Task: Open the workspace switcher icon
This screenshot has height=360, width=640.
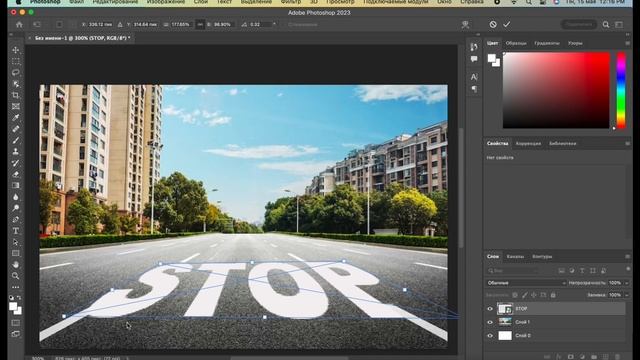Action: (619, 24)
